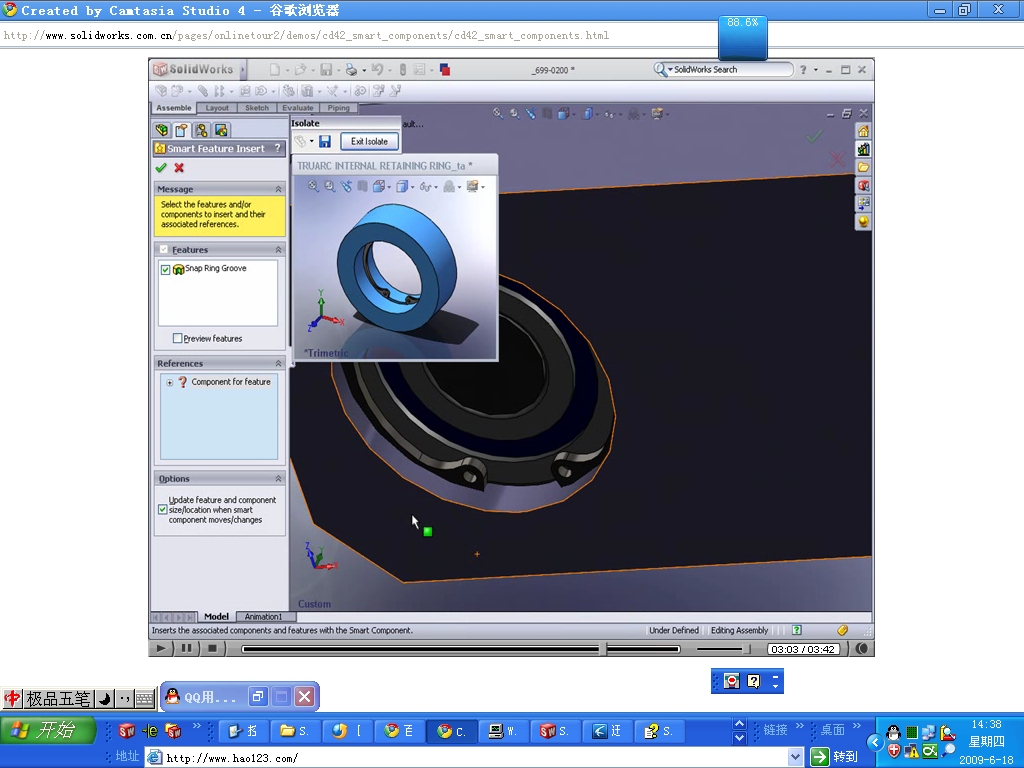Click Zoom to Fit in main viewport

[x=498, y=114]
